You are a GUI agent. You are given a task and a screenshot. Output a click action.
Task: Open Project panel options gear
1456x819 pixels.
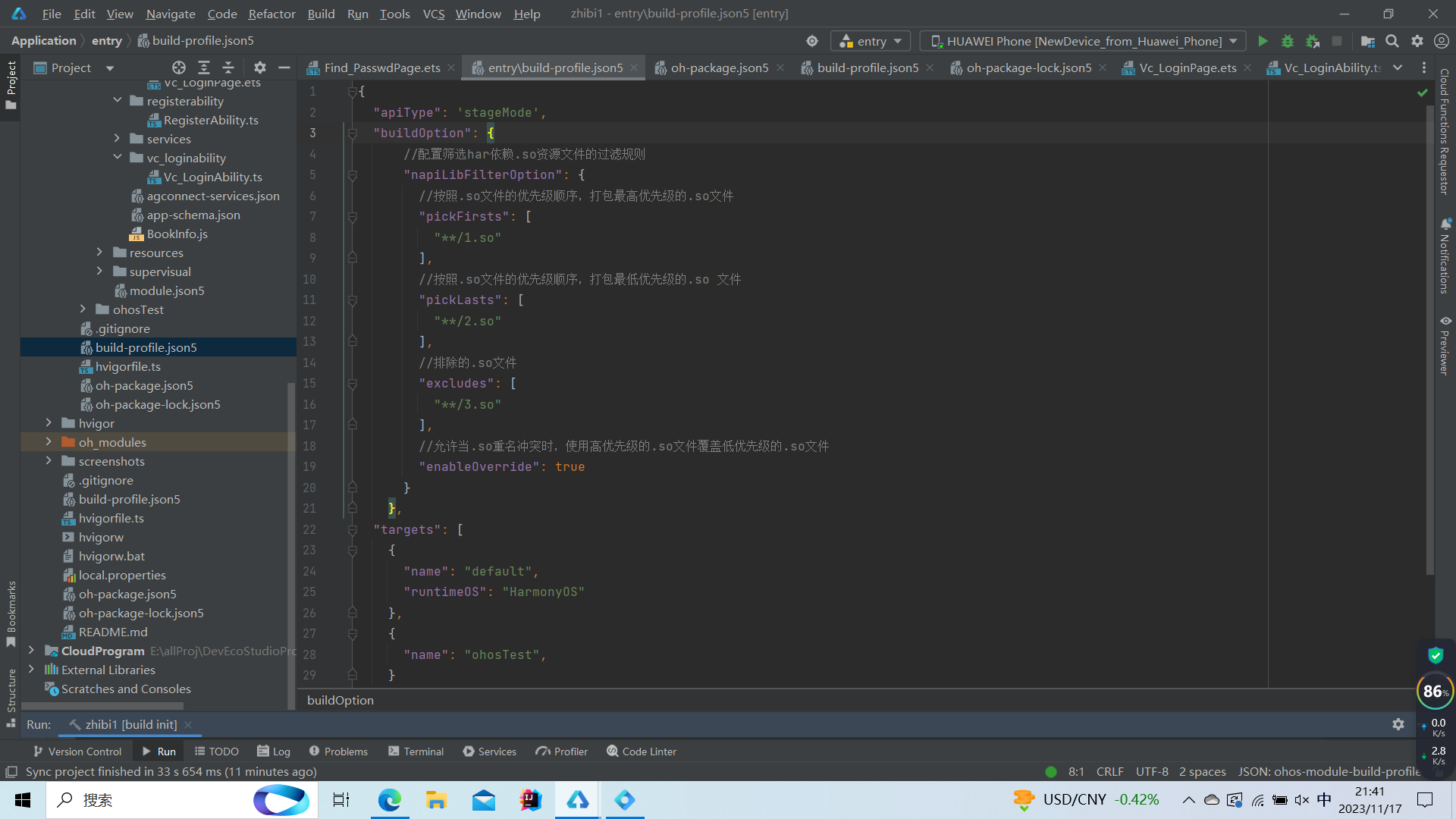[260, 67]
